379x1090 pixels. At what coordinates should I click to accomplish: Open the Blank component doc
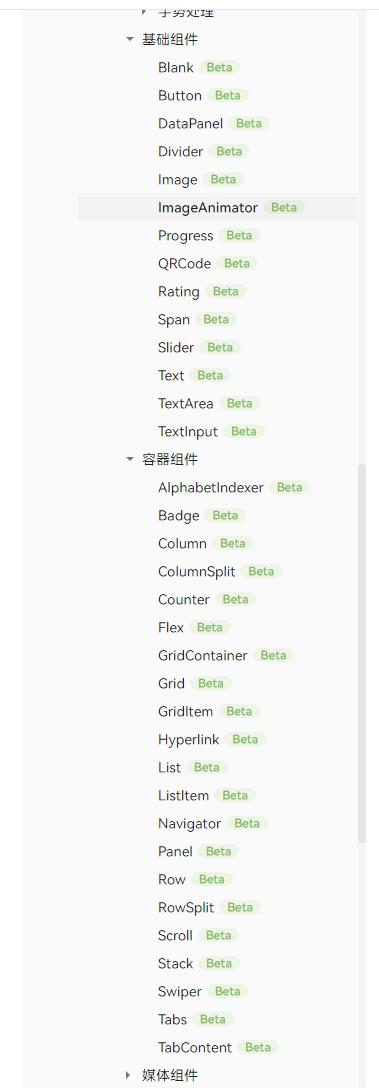(176, 67)
